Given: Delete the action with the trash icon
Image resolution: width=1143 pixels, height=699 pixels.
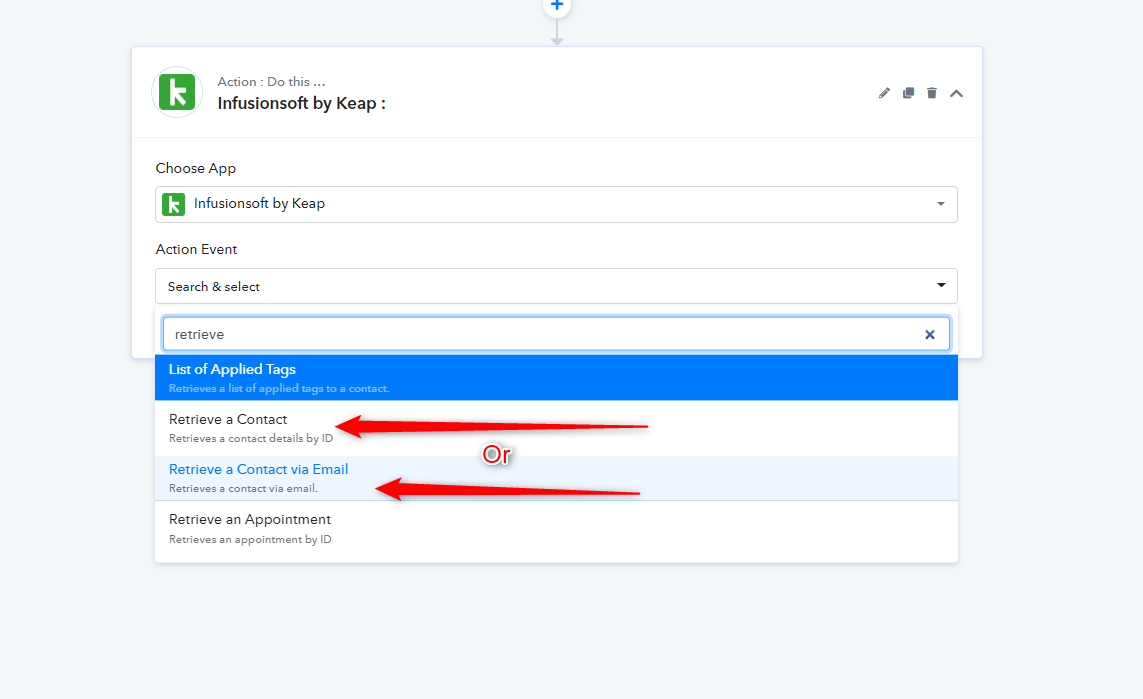Looking at the screenshot, I should coord(932,93).
